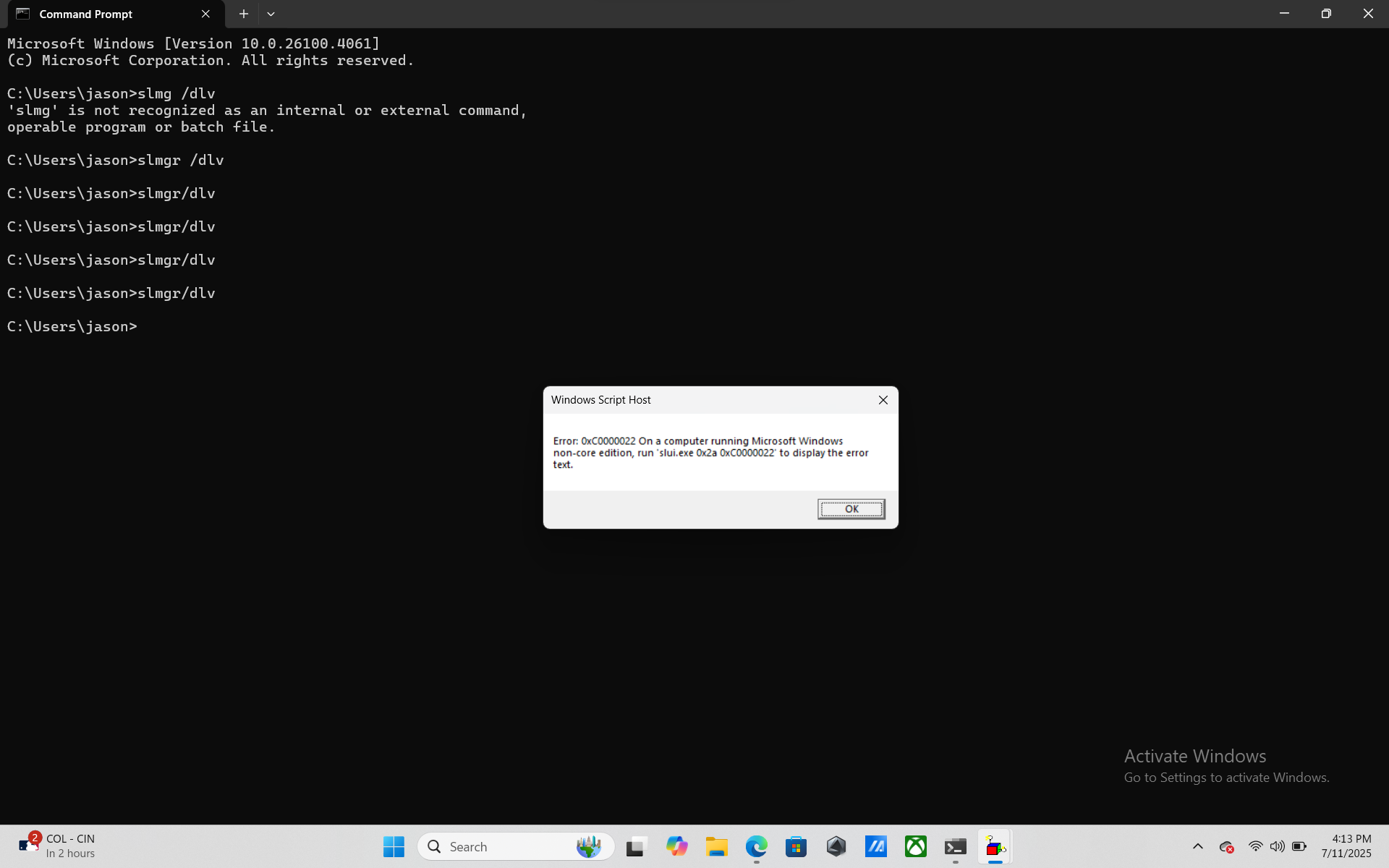Open the COL - CIN sports widget
The image size is (1389, 868).
tap(58, 846)
